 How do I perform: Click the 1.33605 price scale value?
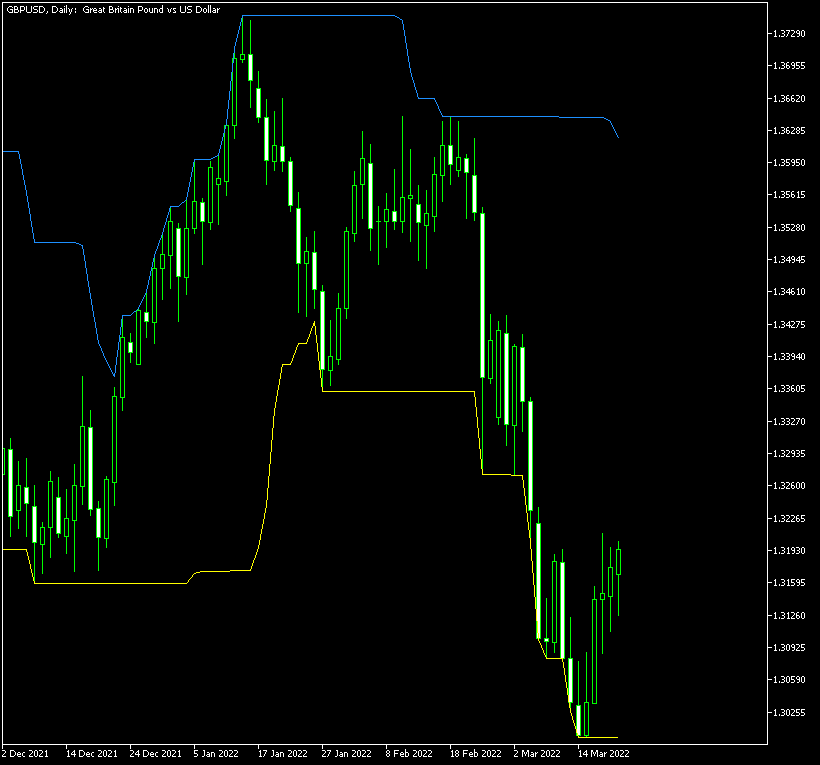[x=789, y=389]
